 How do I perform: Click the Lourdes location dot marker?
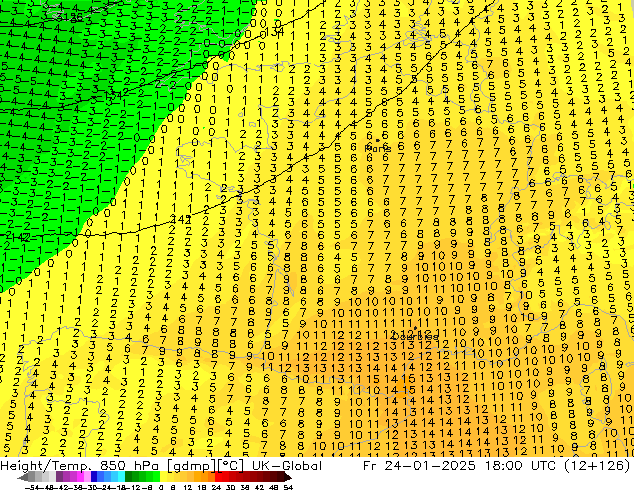coord(415,328)
